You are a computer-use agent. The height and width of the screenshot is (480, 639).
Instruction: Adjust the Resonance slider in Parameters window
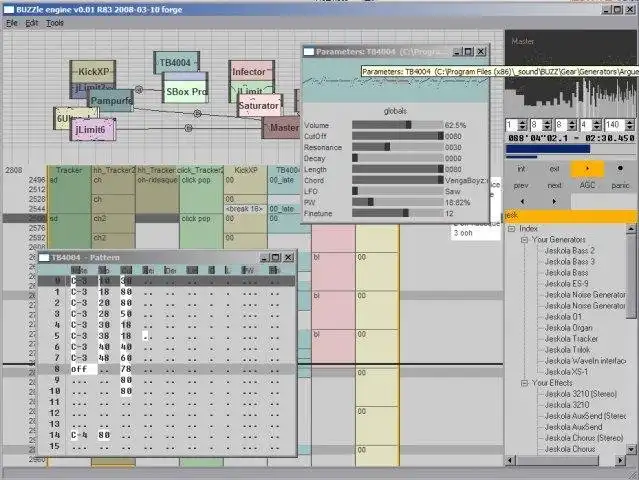pyautogui.click(x=397, y=147)
